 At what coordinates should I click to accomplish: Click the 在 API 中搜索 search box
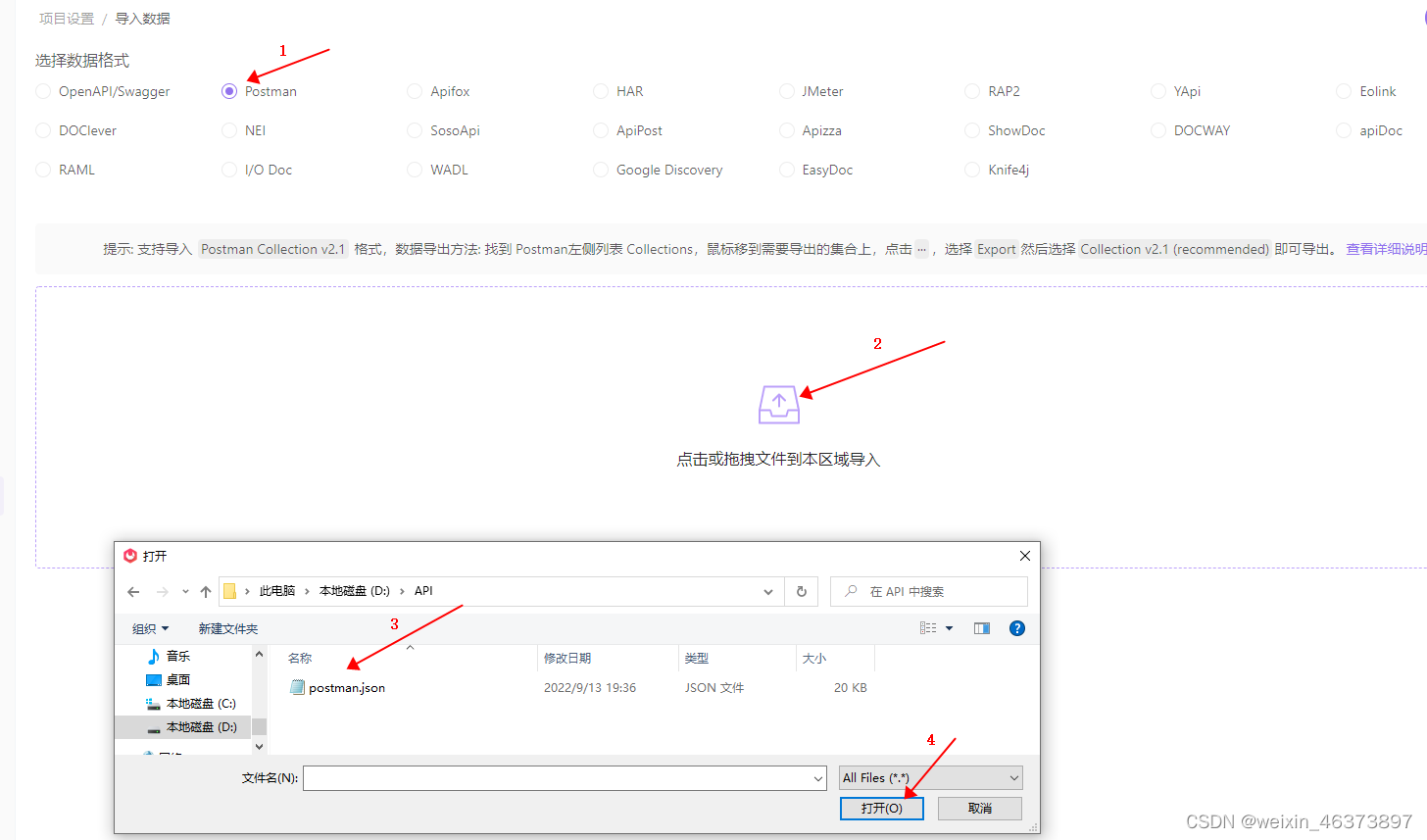[929, 592]
